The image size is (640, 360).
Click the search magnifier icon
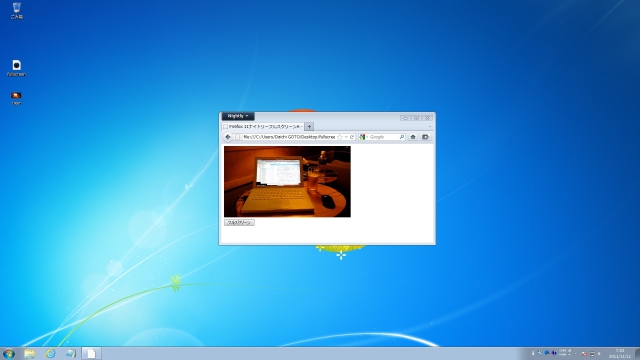[402, 137]
